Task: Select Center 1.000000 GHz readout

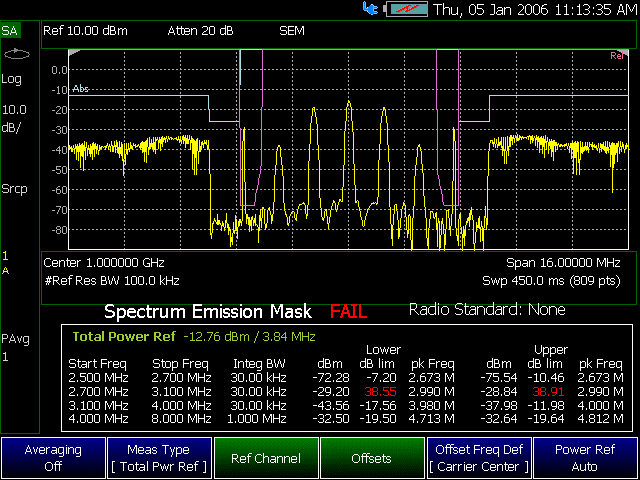Action: click(104, 262)
